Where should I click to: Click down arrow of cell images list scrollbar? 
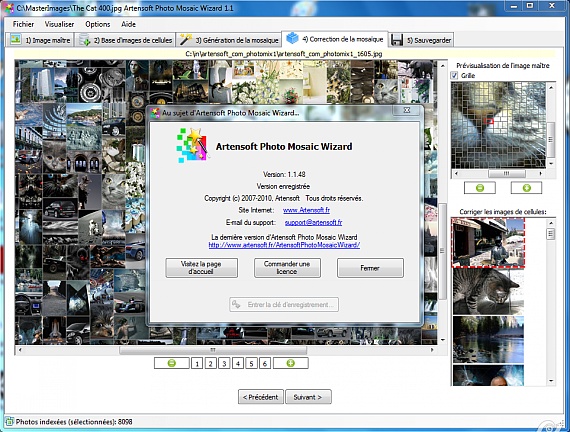pos(551,380)
